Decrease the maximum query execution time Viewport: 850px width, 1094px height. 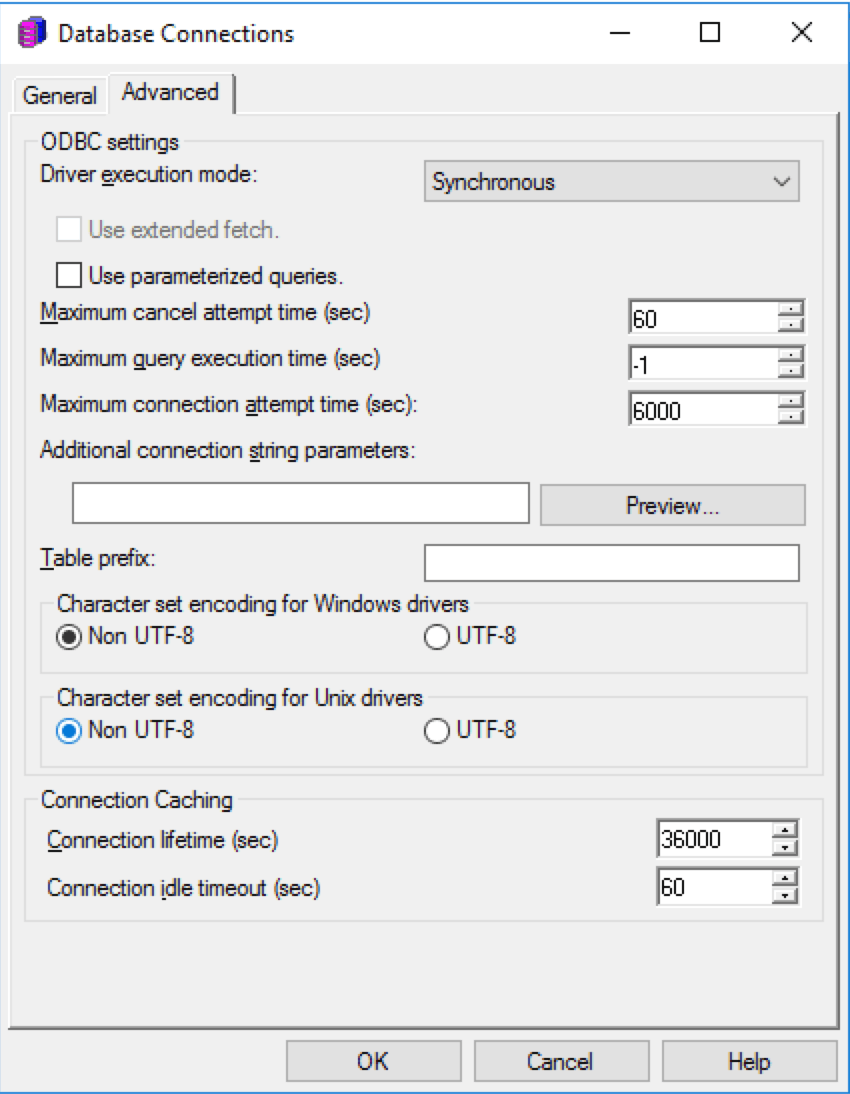coord(791,371)
